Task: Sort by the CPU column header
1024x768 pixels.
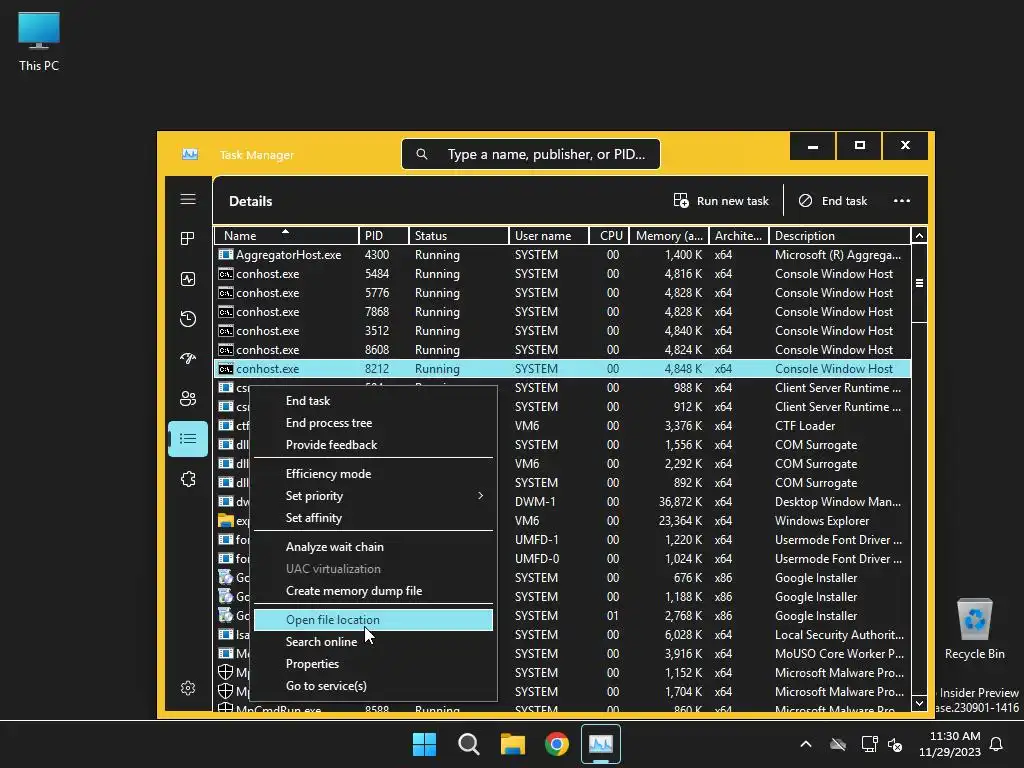Action: click(609, 236)
